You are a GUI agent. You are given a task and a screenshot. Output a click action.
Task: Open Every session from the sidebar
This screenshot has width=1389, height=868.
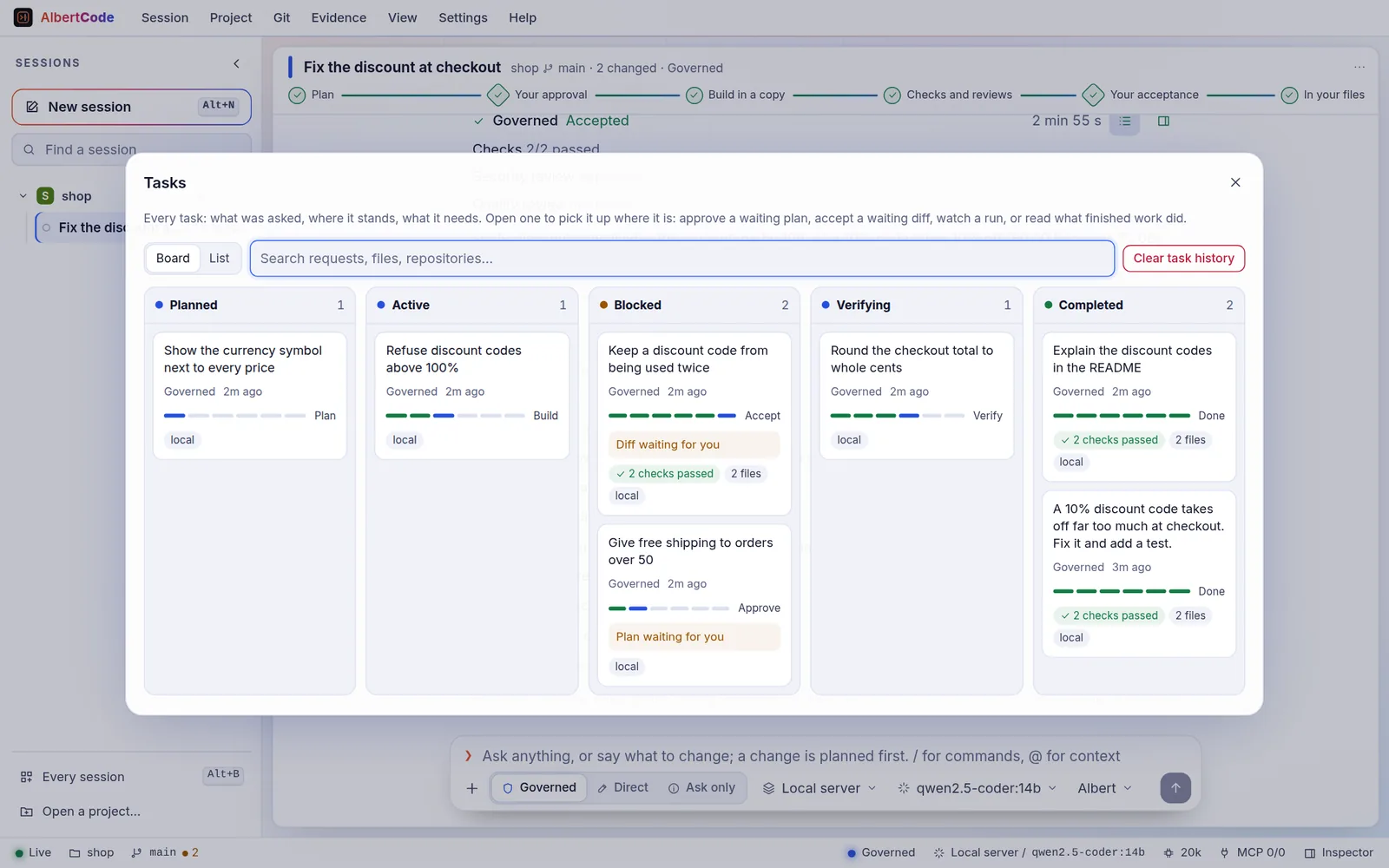(x=131, y=777)
